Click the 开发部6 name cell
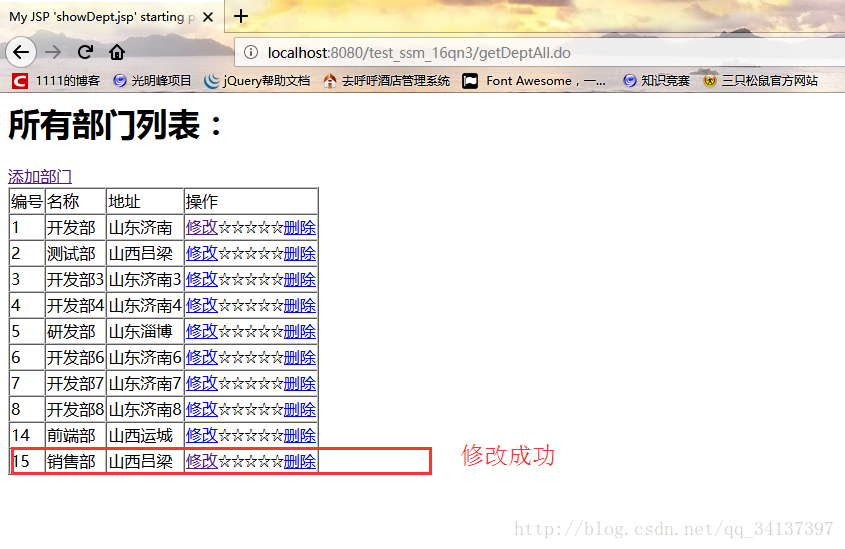Viewport: 845px width, 549px height. pyautogui.click(x=75, y=357)
